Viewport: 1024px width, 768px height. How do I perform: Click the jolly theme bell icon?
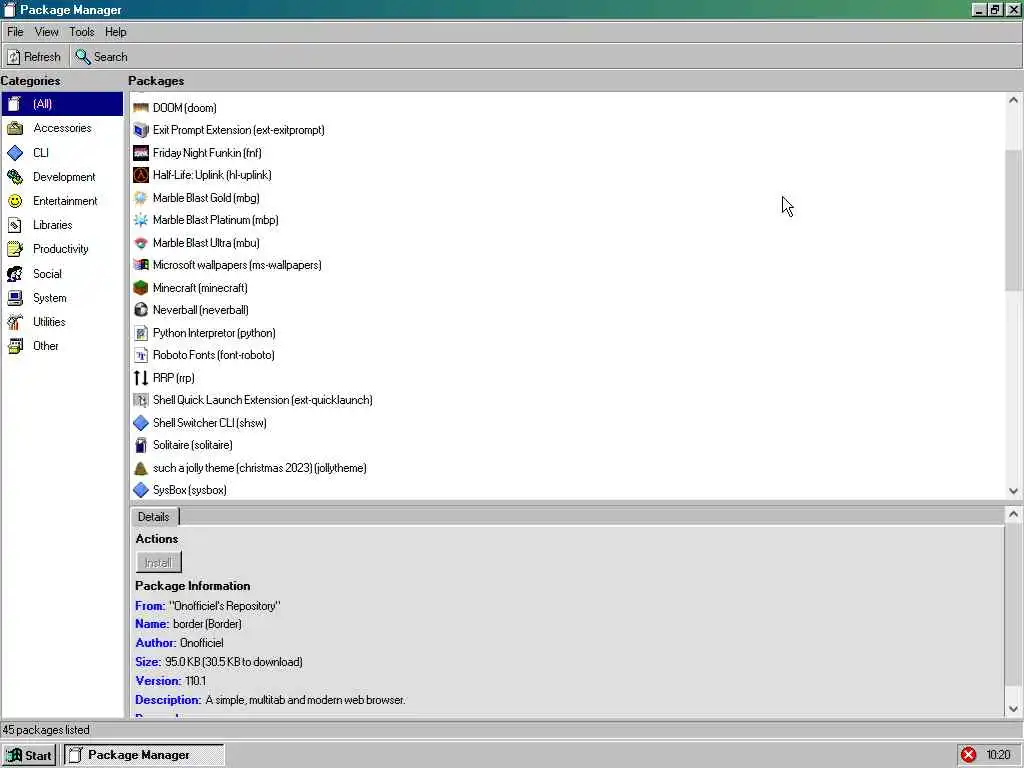[x=141, y=468]
